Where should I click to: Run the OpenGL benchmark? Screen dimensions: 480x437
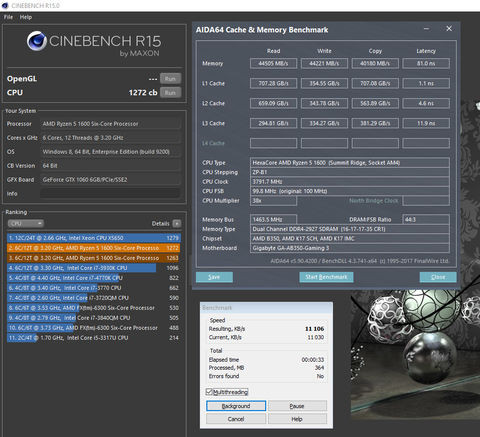coord(170,79)
